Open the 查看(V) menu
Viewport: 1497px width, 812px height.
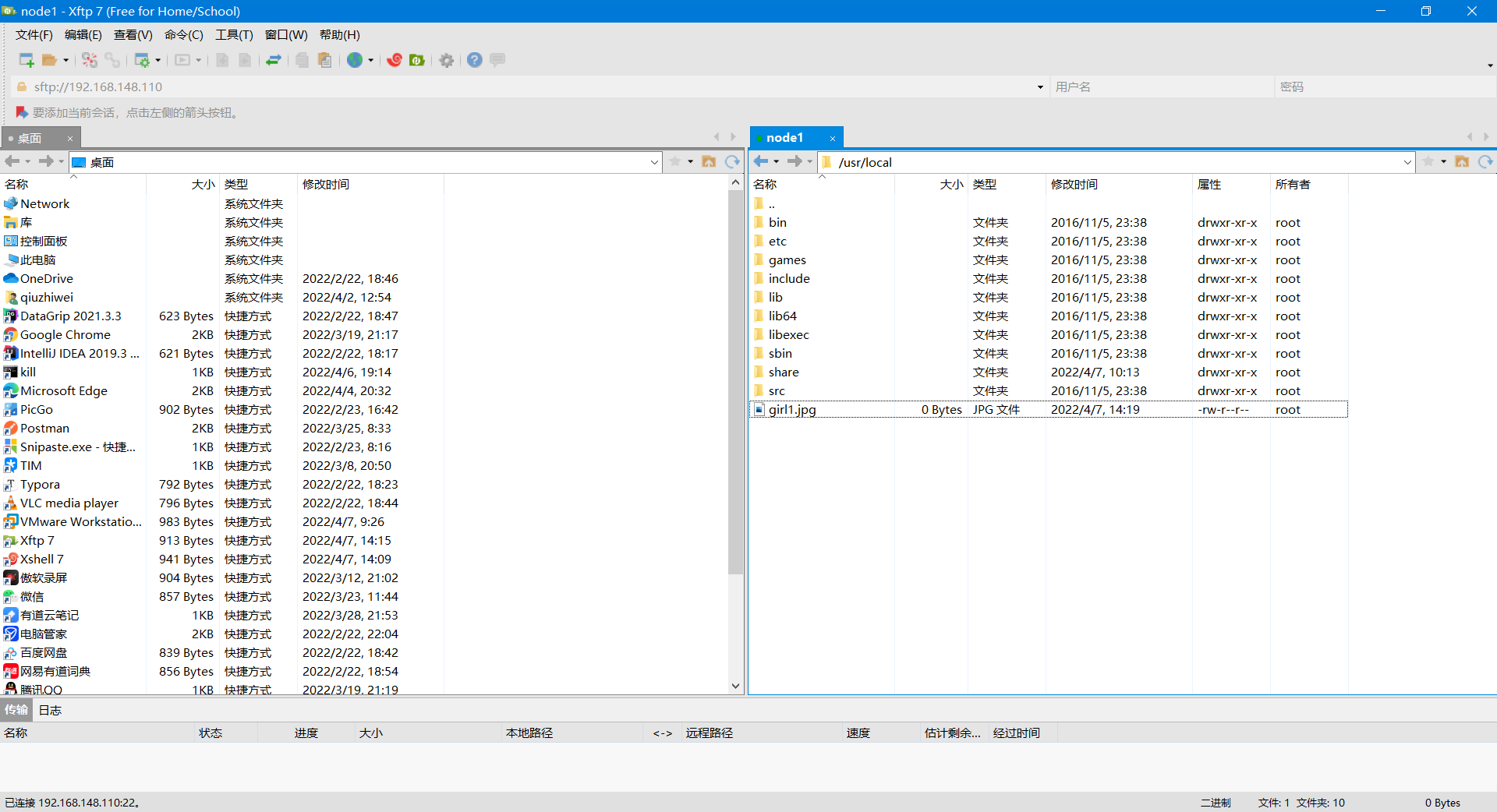coord(133,35)
